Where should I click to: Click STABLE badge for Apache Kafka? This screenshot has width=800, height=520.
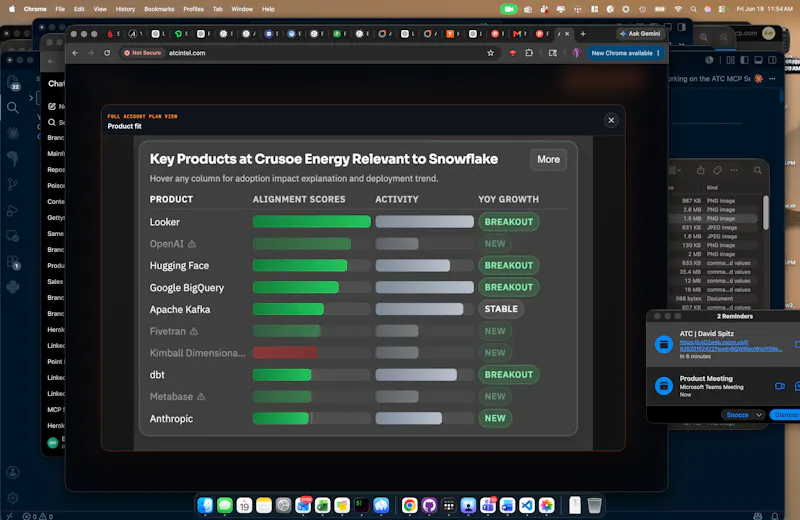tap(501, 309)
